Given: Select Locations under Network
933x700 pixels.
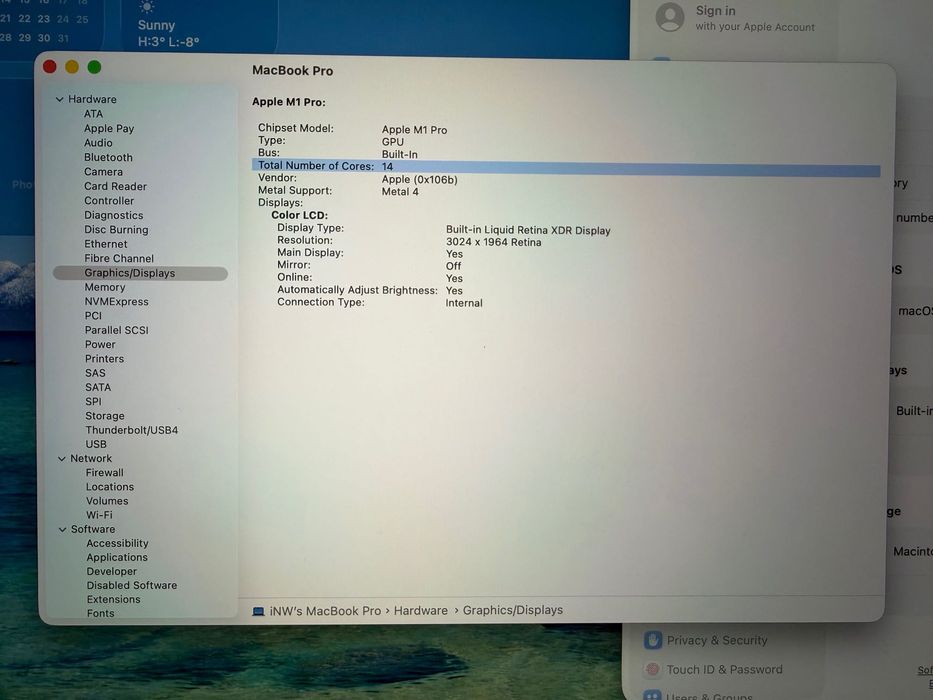Looking at the screenshot, I should (x=110, y=487).
